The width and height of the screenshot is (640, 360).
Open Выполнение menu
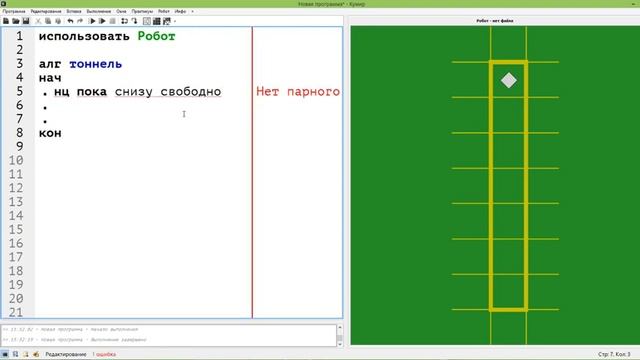coord(99,11)
